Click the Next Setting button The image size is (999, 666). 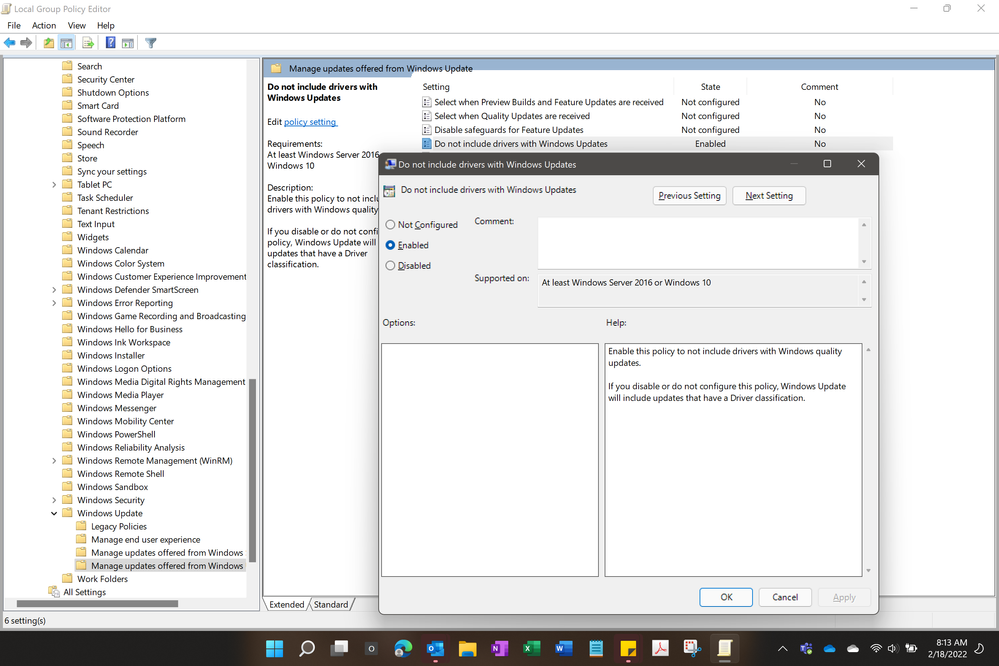[x=769, y=196]
